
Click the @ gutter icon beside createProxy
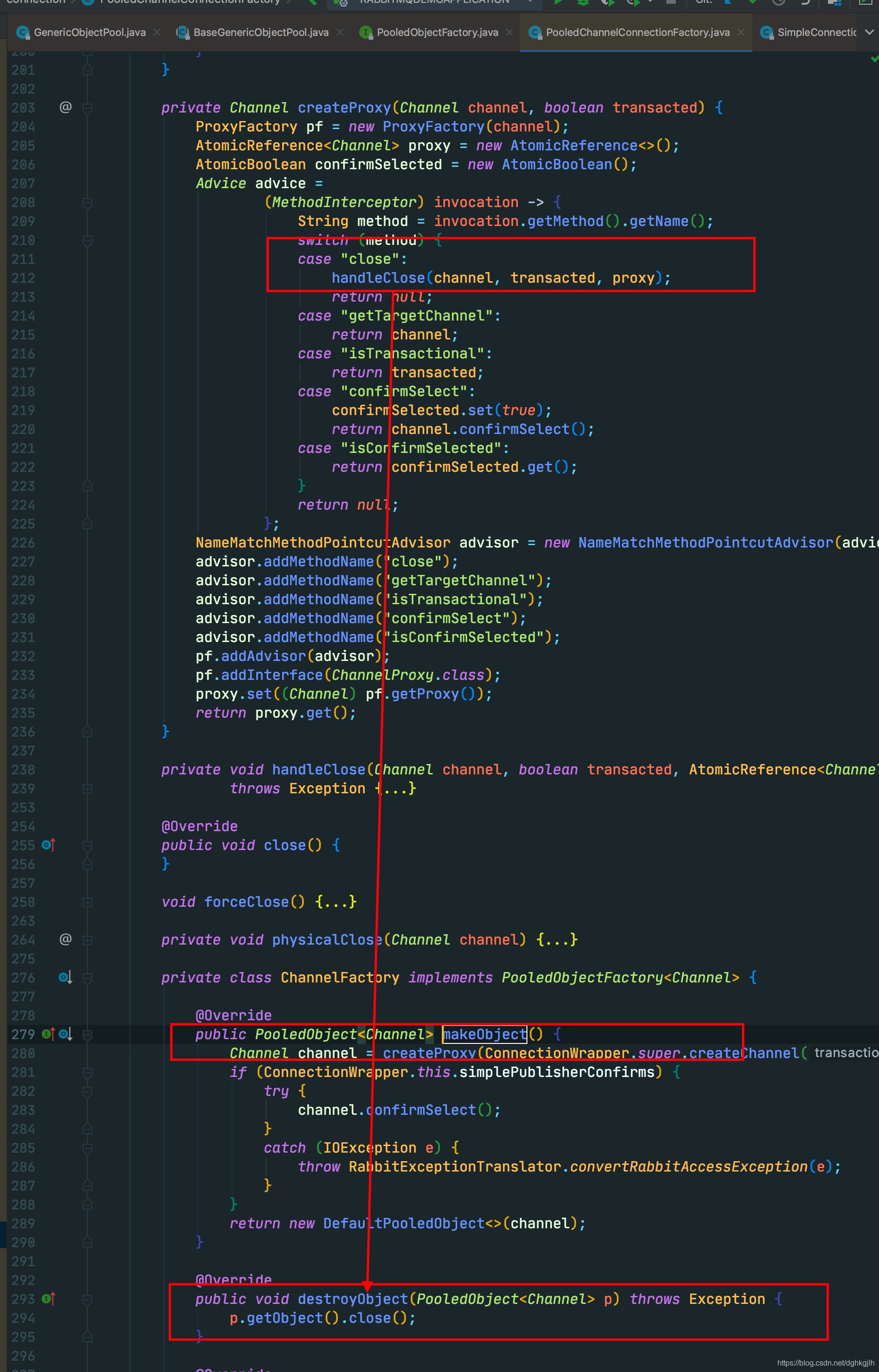tap(66, 107)
